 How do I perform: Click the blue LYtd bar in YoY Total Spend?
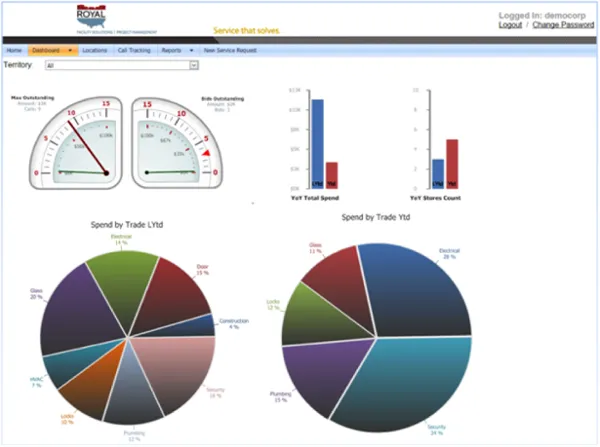pos(317,143)
